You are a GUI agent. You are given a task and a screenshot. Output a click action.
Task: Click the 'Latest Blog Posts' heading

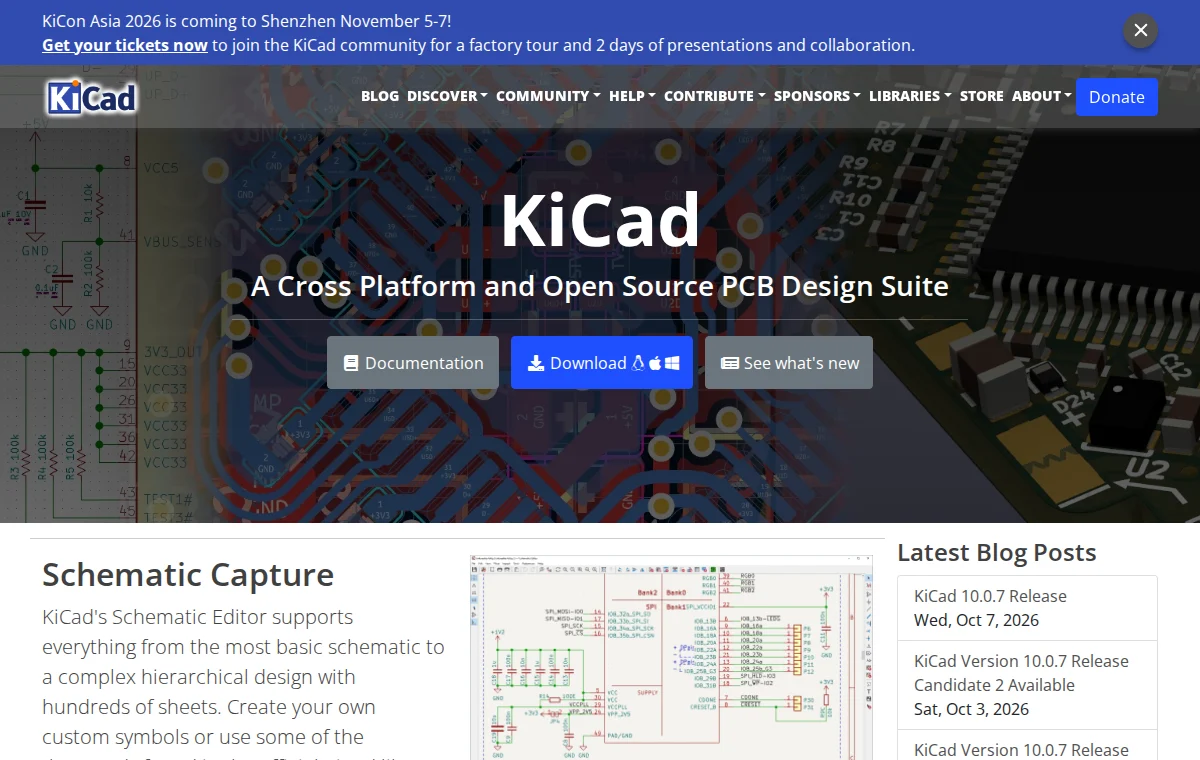point(997,552)
